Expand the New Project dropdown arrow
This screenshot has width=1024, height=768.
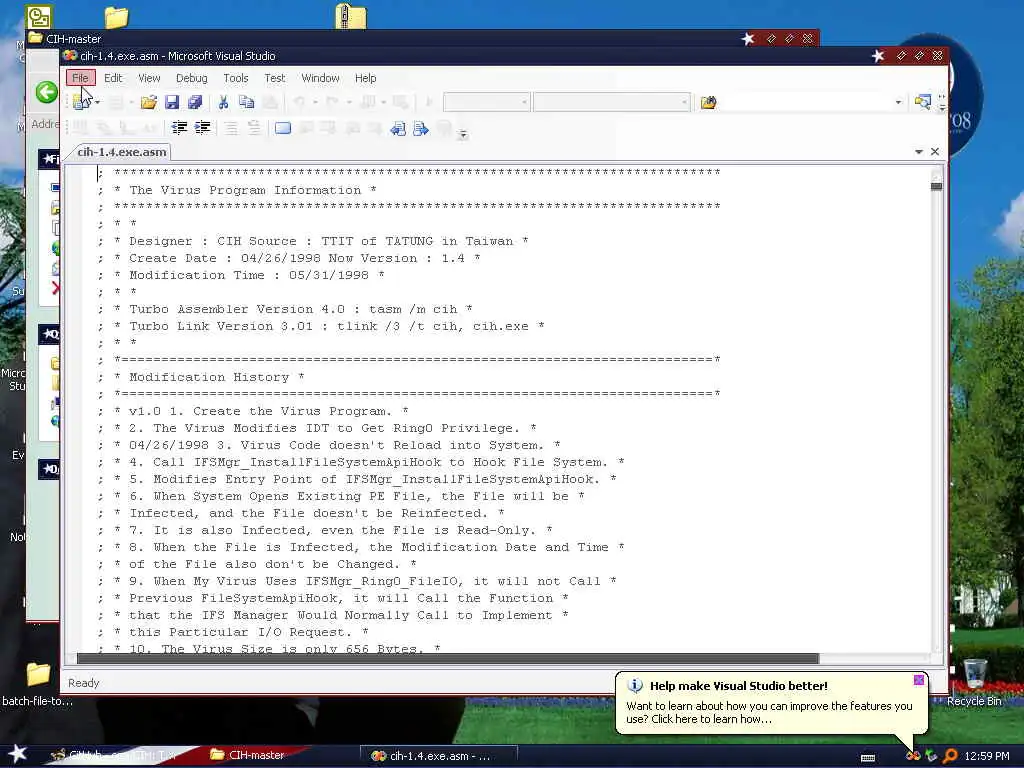point(97,102)
